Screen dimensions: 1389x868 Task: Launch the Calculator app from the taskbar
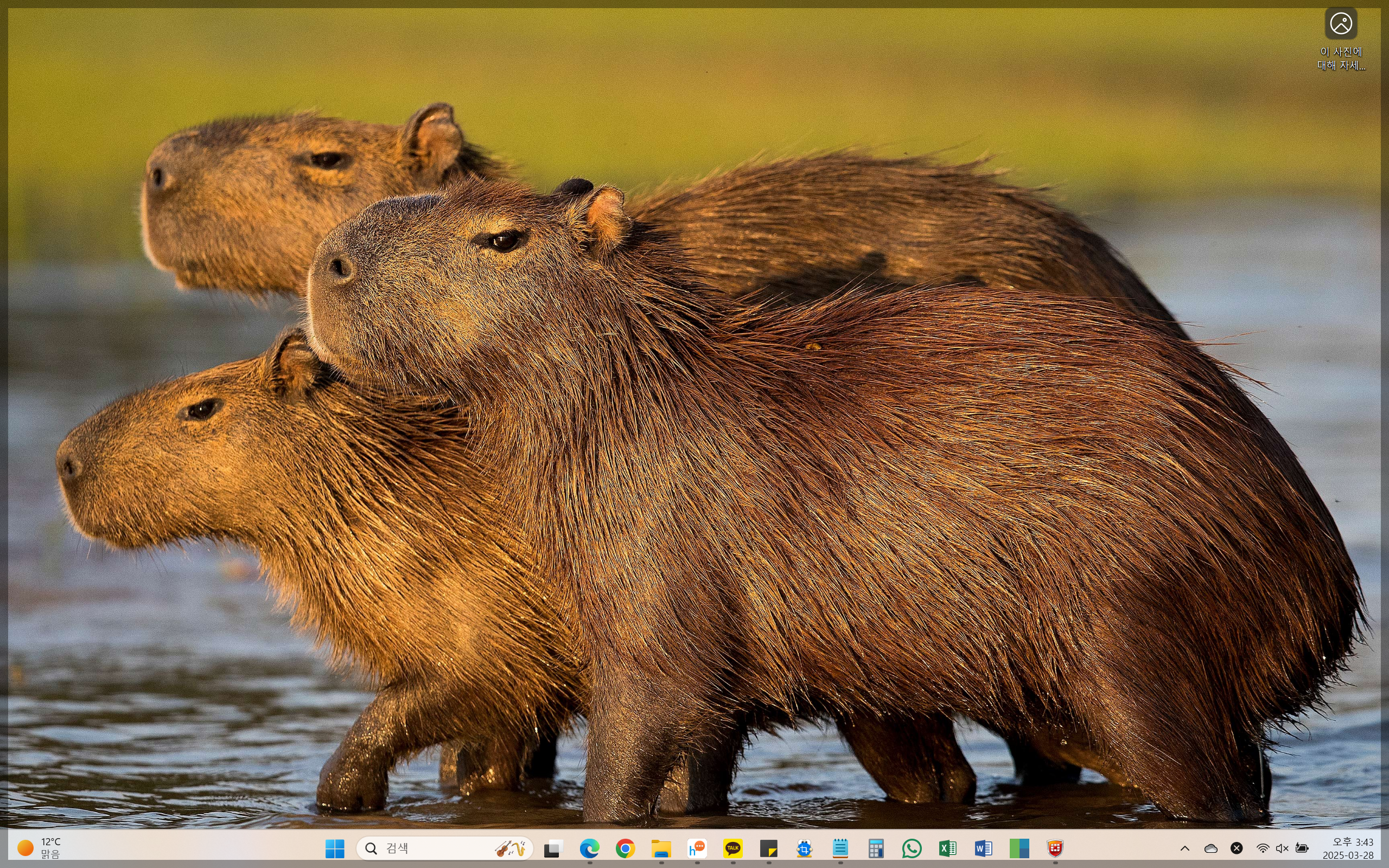point(876,848)
